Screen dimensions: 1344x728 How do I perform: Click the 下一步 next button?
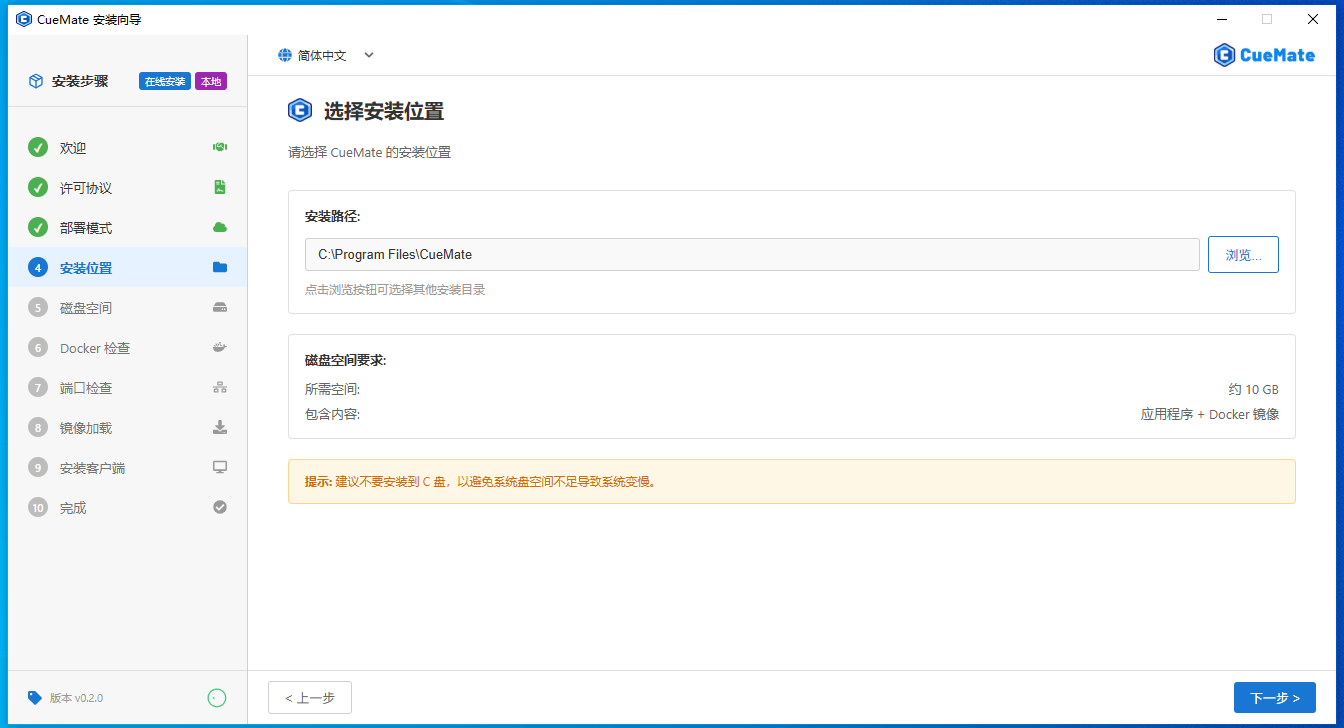click(x=1274, y=698)
